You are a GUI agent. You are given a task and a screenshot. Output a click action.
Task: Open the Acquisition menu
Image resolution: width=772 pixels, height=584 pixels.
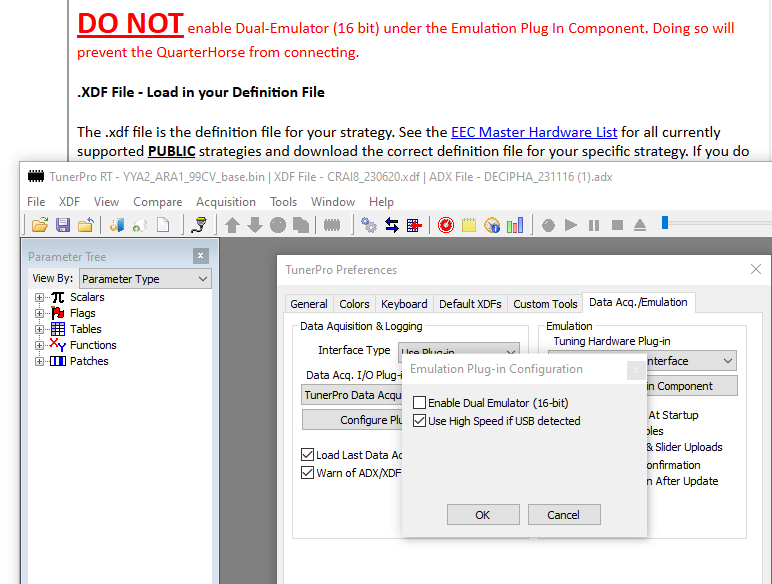coord(225,202)
